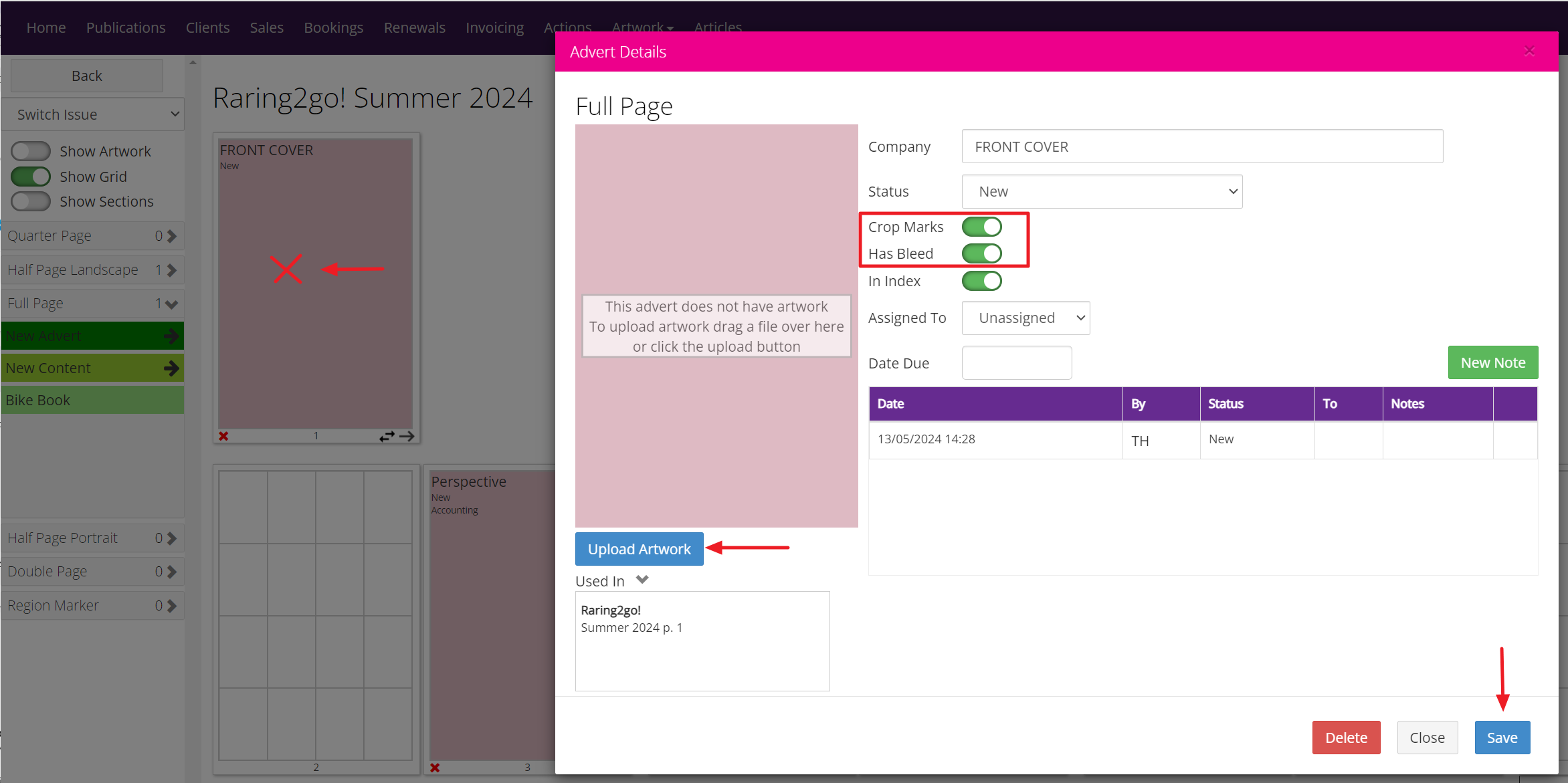Collapse the Full Page chevron
This screenshot has width=1568, height=783.
[171, 304]
